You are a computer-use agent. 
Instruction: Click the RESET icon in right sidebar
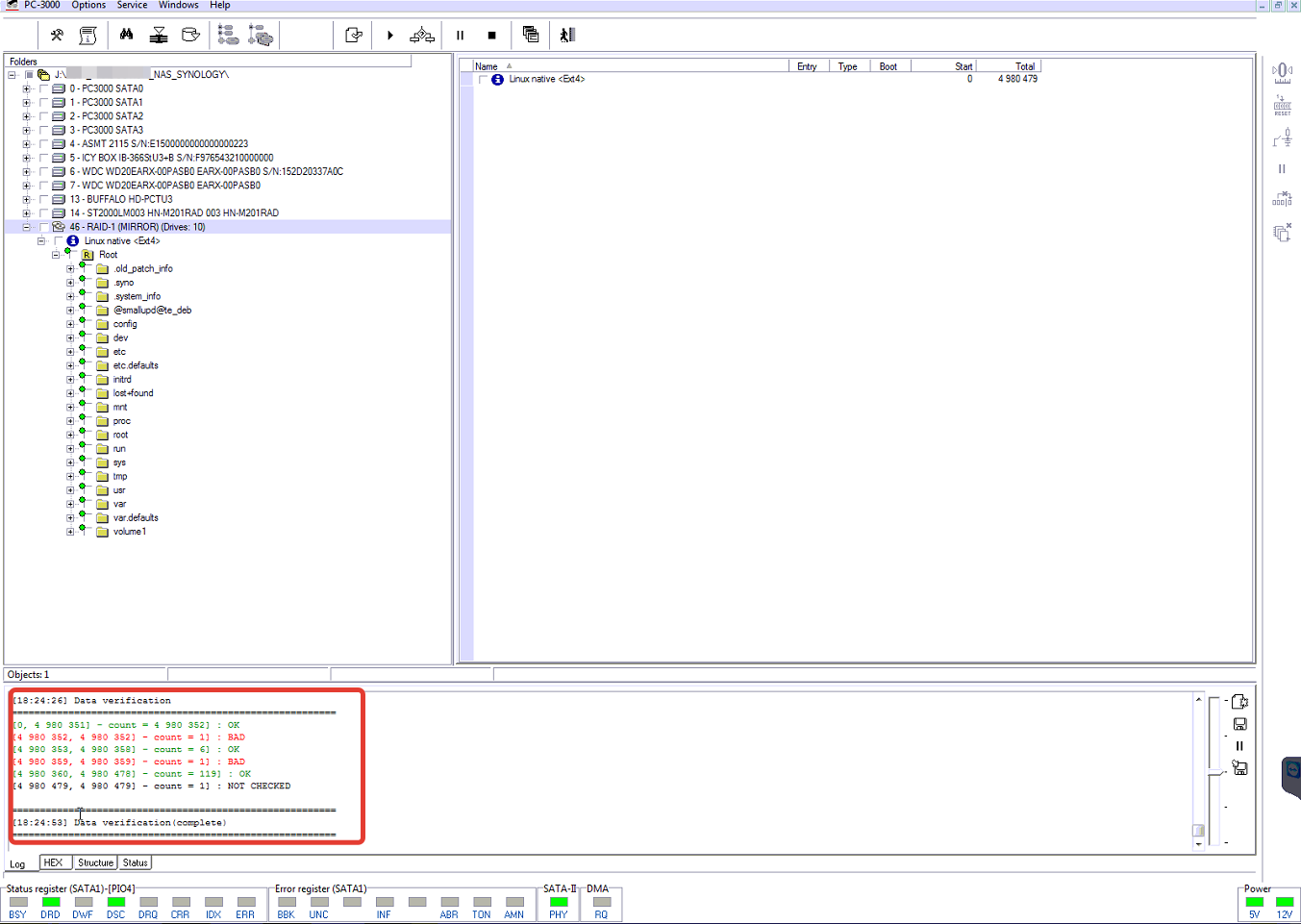pos(1282,106)
